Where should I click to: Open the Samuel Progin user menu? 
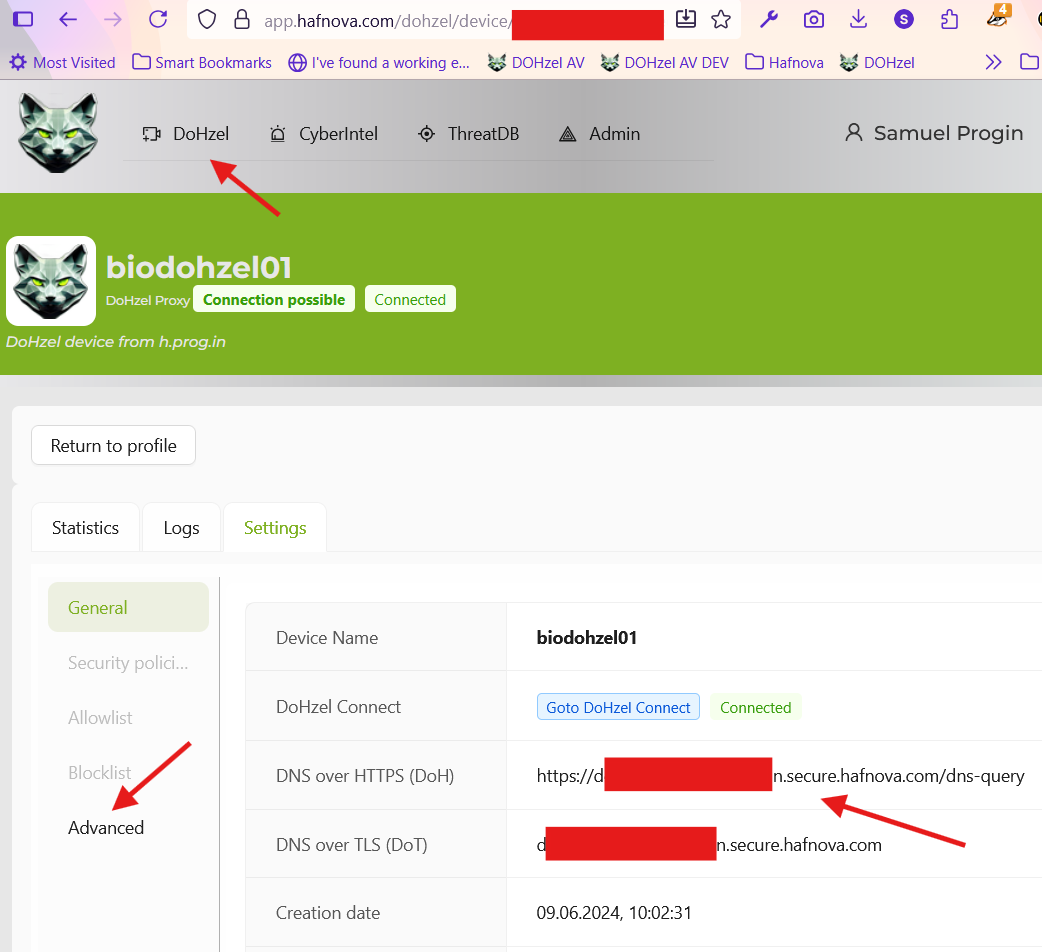point(934,133)
